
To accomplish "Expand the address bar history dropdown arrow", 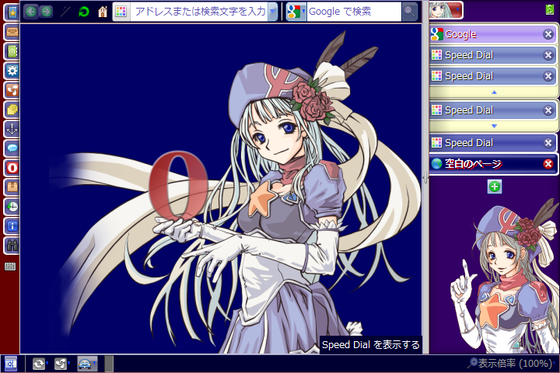I will click(272, 12).
